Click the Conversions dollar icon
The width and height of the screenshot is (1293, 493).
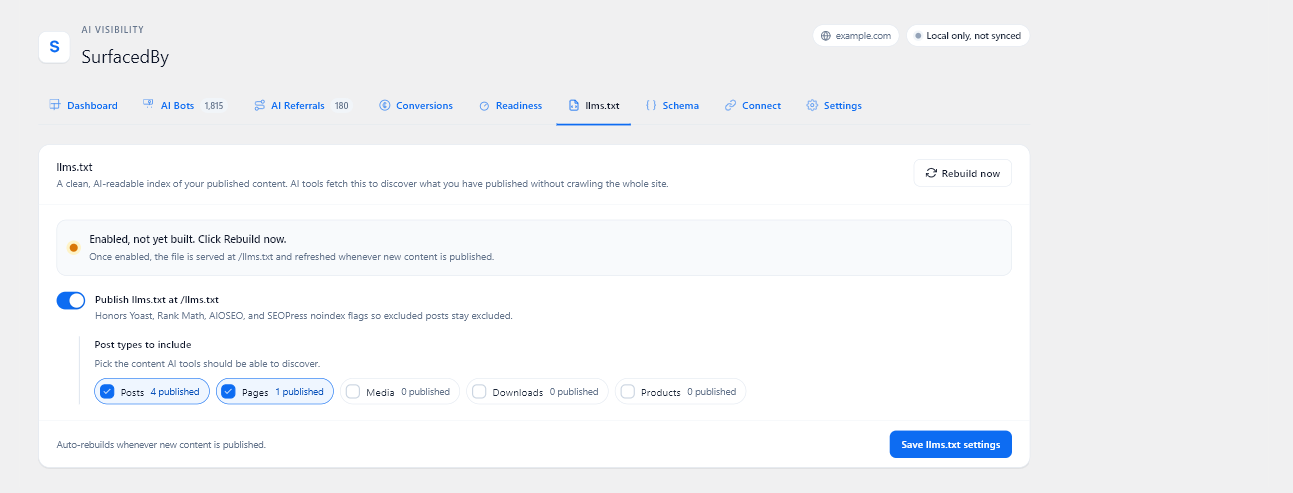pyautogui.click(x=384, y=105)
